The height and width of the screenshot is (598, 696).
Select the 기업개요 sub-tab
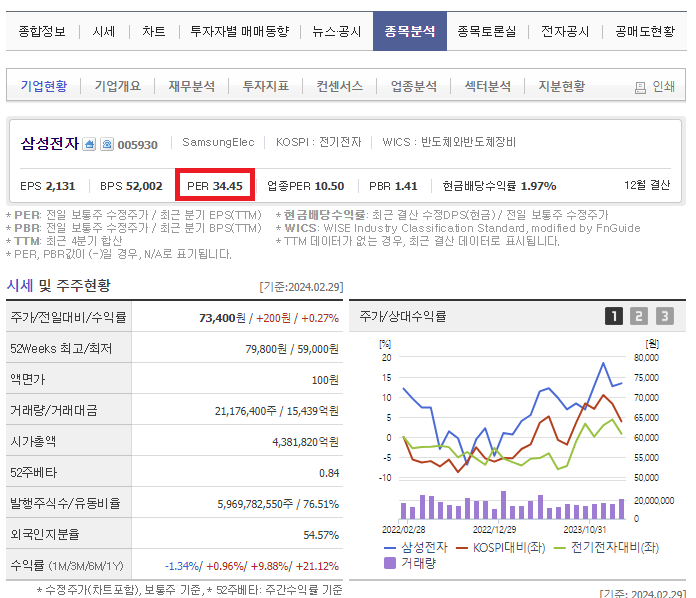tap(118, 86)
